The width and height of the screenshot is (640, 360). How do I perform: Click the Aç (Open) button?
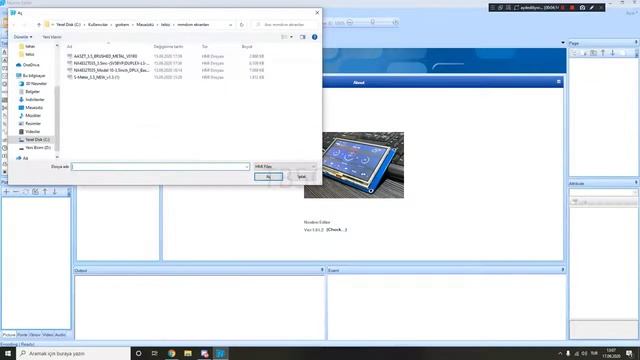coord(268,177)
